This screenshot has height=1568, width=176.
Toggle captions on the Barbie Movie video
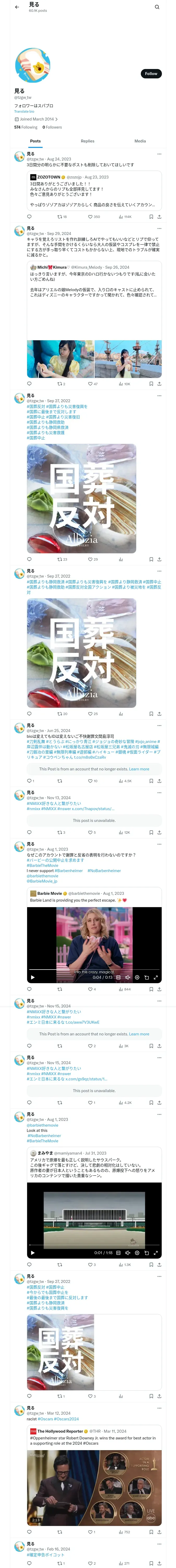[x=118, y=978]
